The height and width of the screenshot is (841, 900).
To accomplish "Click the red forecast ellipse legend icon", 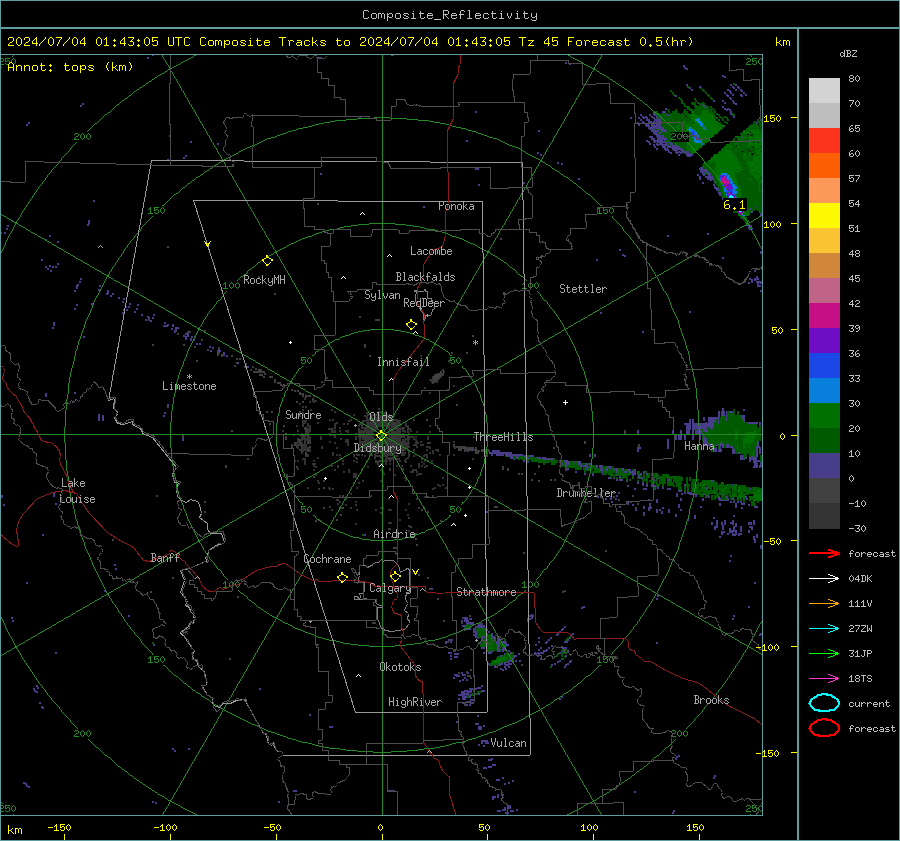I will coord(824,728).
